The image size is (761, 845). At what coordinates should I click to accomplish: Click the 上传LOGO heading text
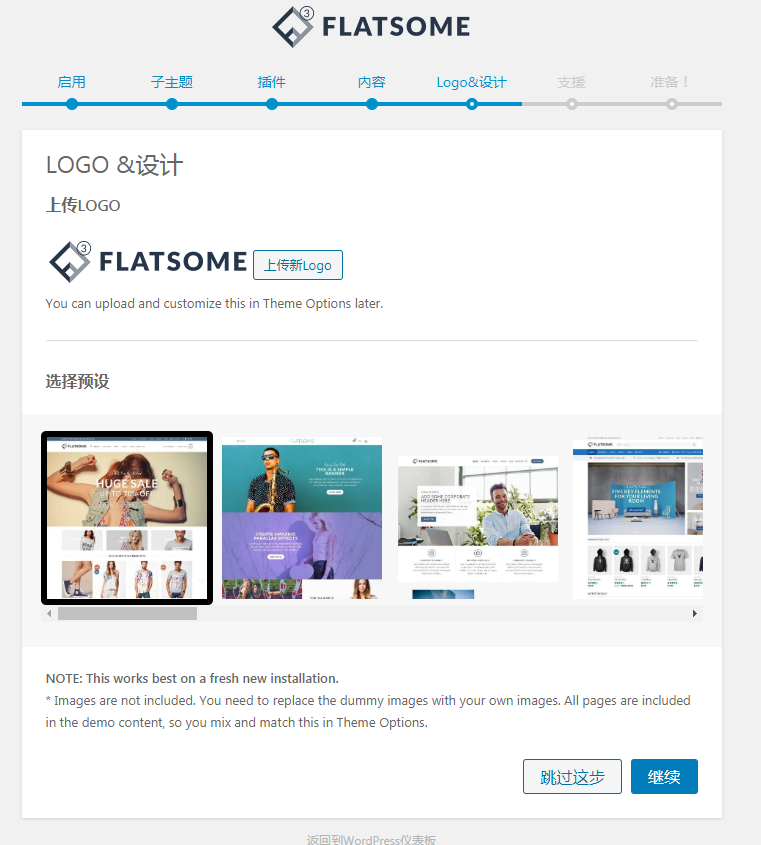pos(83,205)
